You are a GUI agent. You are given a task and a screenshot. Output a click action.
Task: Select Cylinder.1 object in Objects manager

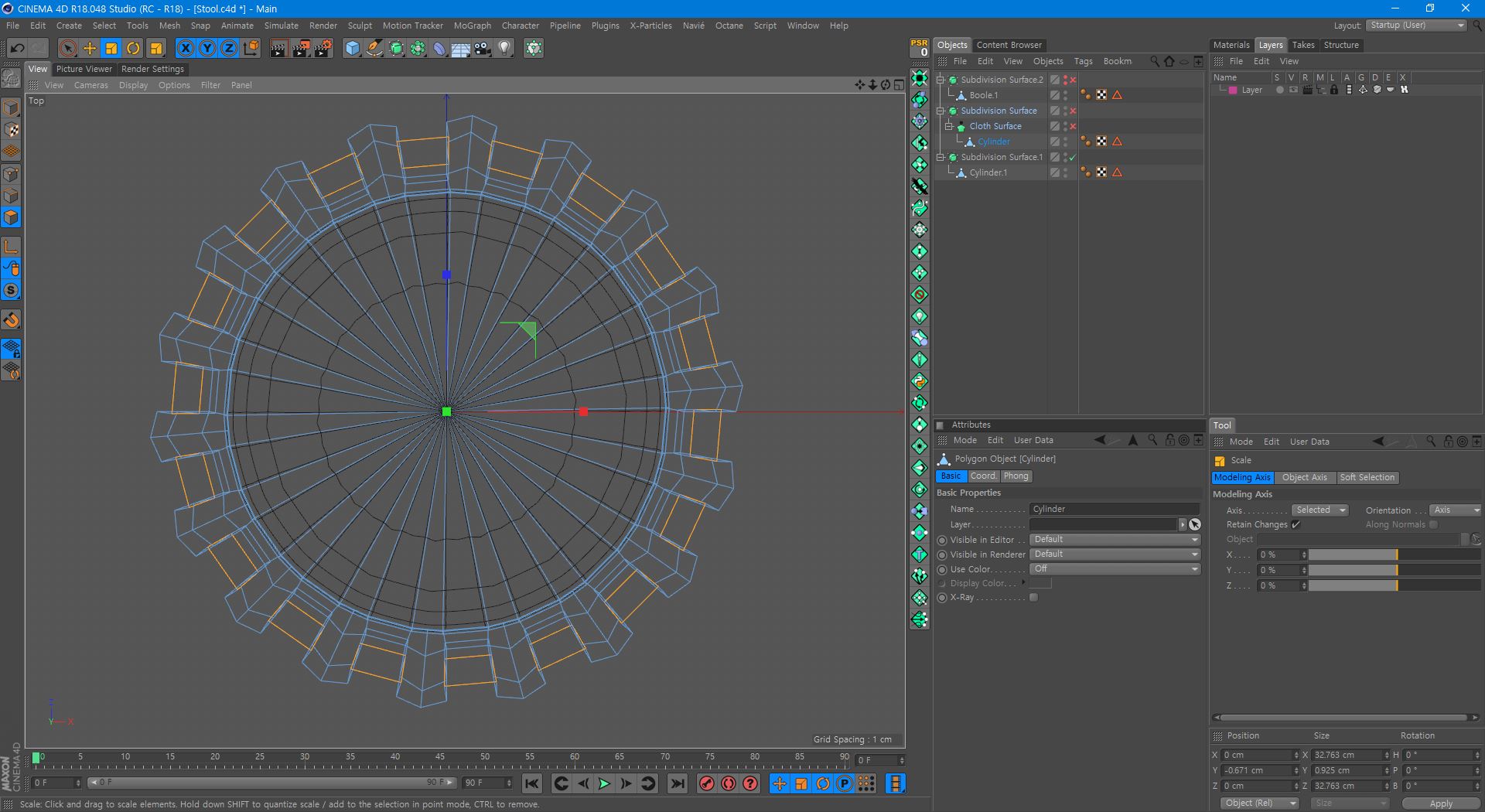coord(988,172)
